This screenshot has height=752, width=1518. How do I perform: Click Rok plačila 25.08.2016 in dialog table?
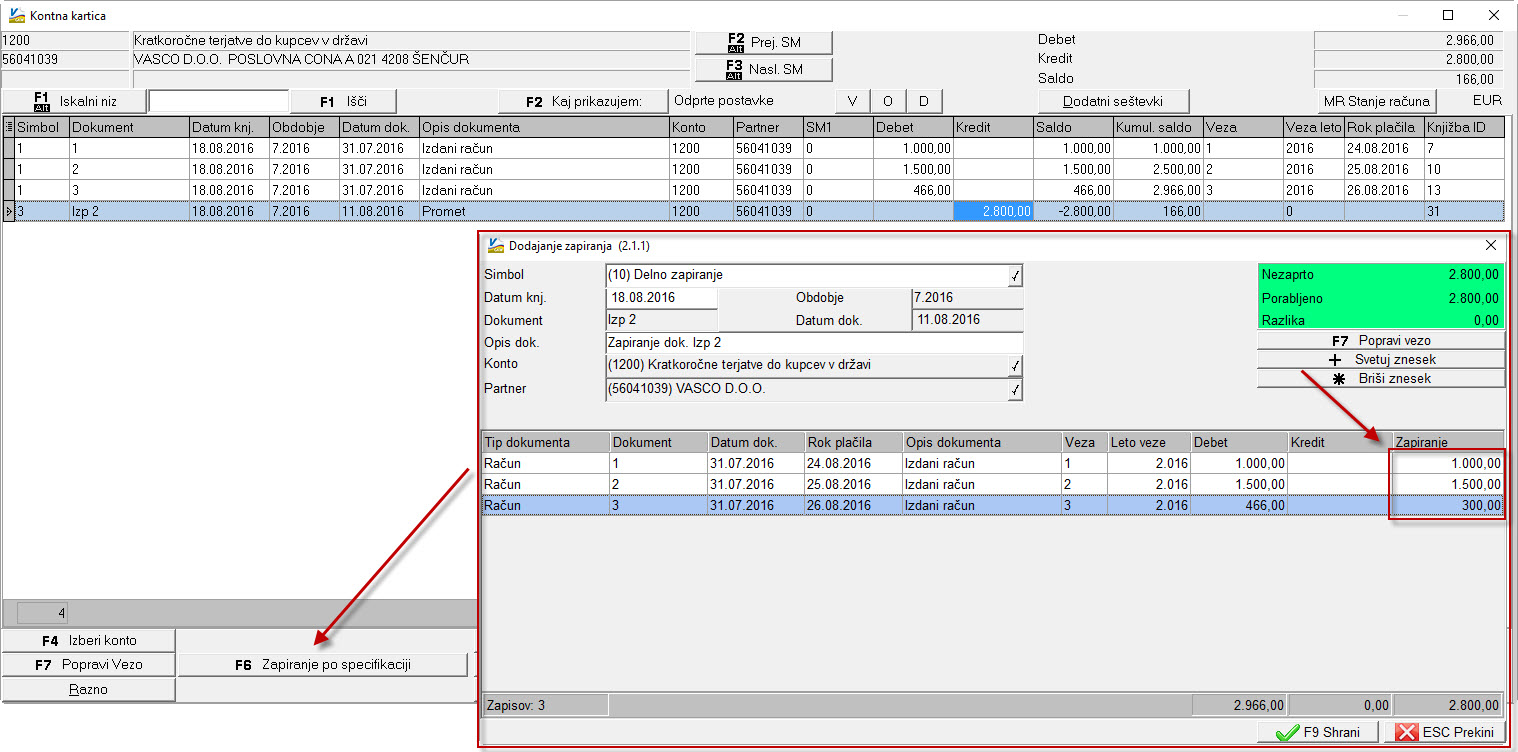pyautogui.click(x=853, y=484)
